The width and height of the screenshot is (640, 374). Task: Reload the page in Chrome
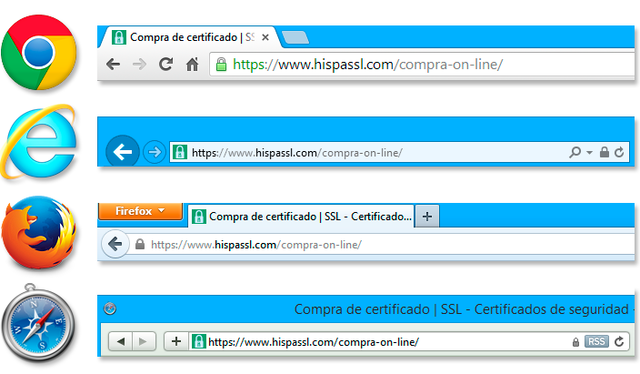166,64
